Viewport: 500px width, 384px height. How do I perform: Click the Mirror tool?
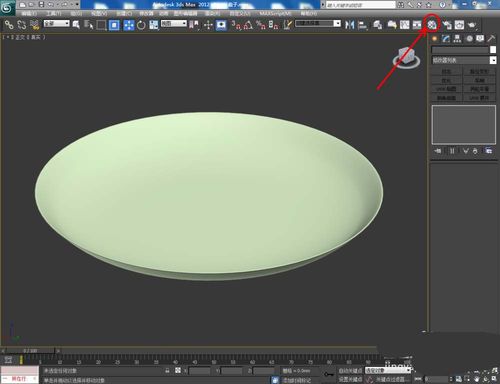350,24
